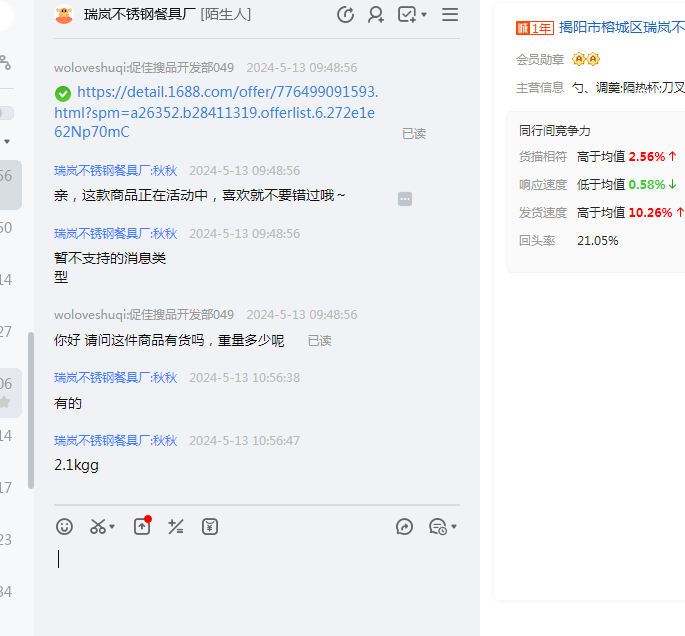Click the 瑞岚不锈钢餐具厂 avatar in header
Screen dimensions: 685x636
[x=64, y=14]
